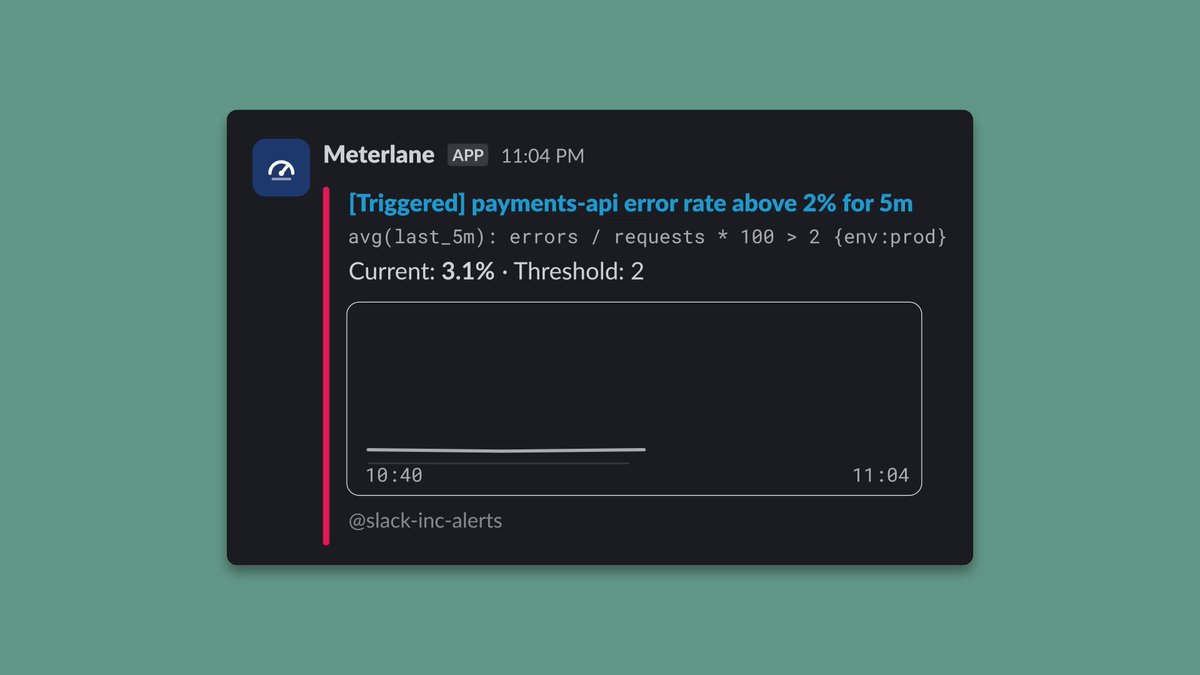Click the 11:04 graph end label
This screenshot has height=675, width=1200.
tap(881, 475)
